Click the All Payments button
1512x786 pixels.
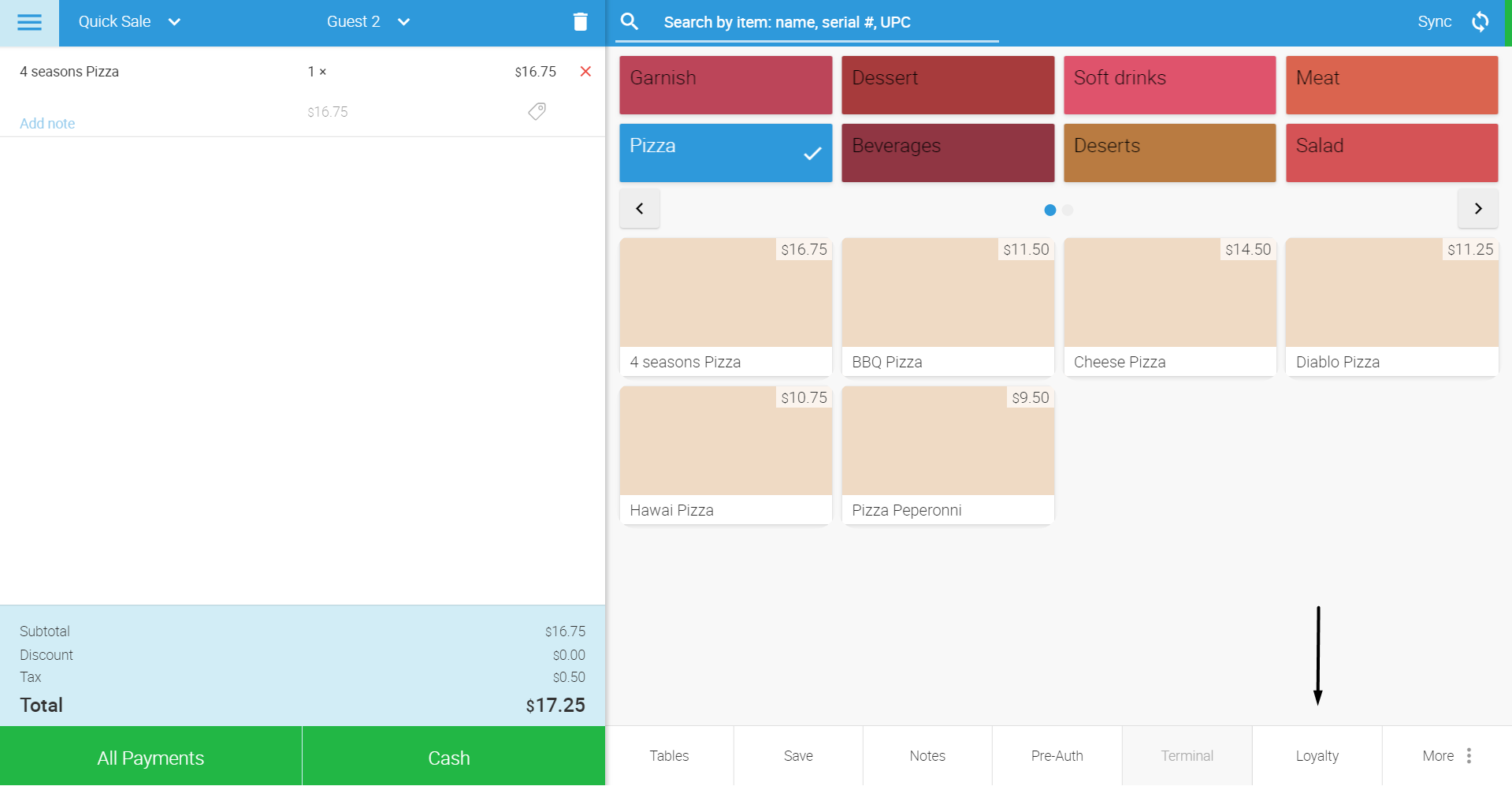click(150, 757)
